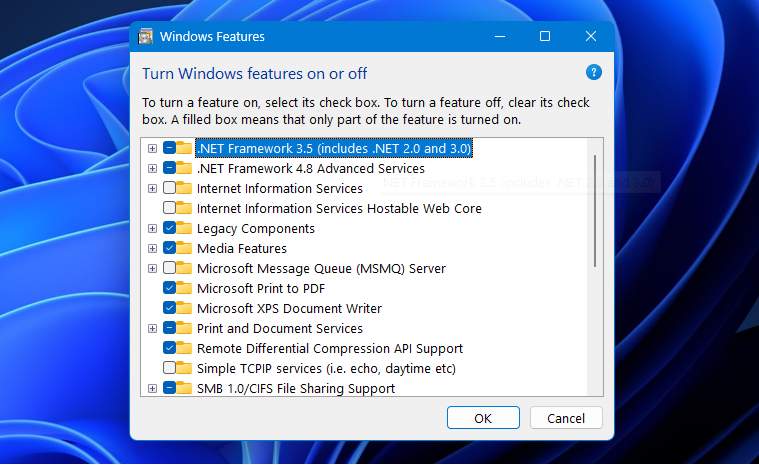Screen dimensions: 759x465
Task: Select the 'Legacy Components' label
Action: click(256, 228)
